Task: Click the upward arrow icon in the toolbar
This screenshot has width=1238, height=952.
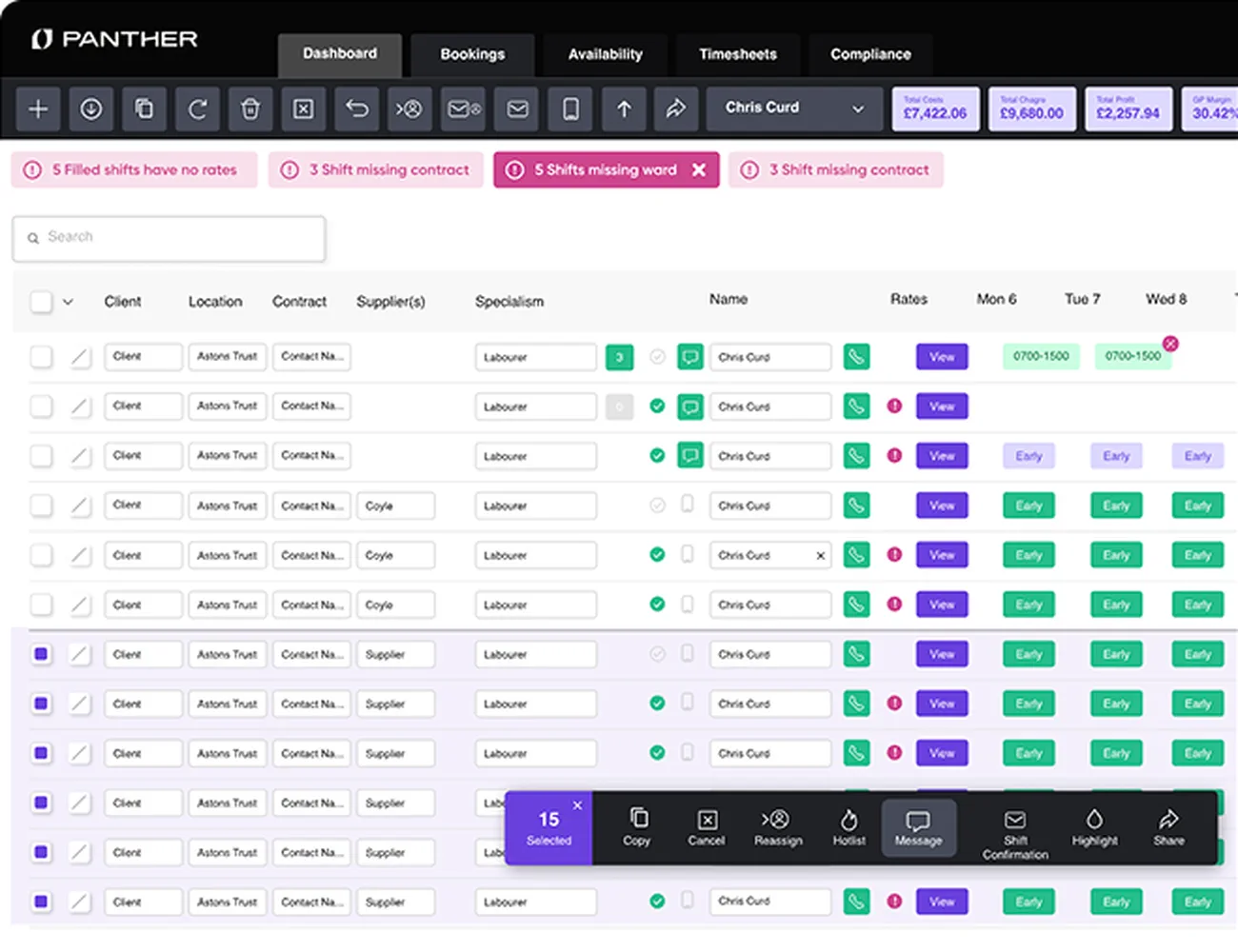Action: [x=624, y=109]
